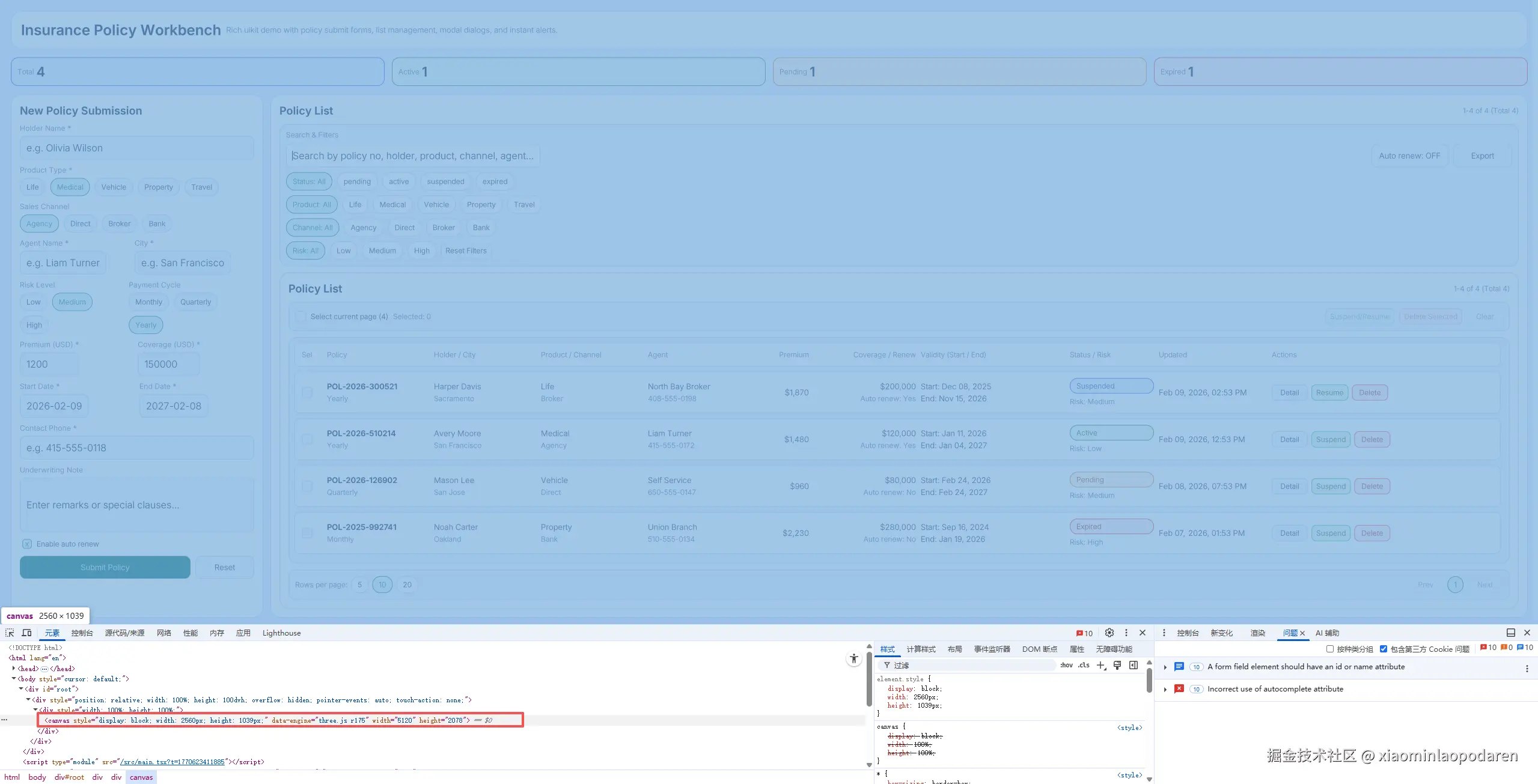Open the 计算样式 styles tab

tap(921, 649)
